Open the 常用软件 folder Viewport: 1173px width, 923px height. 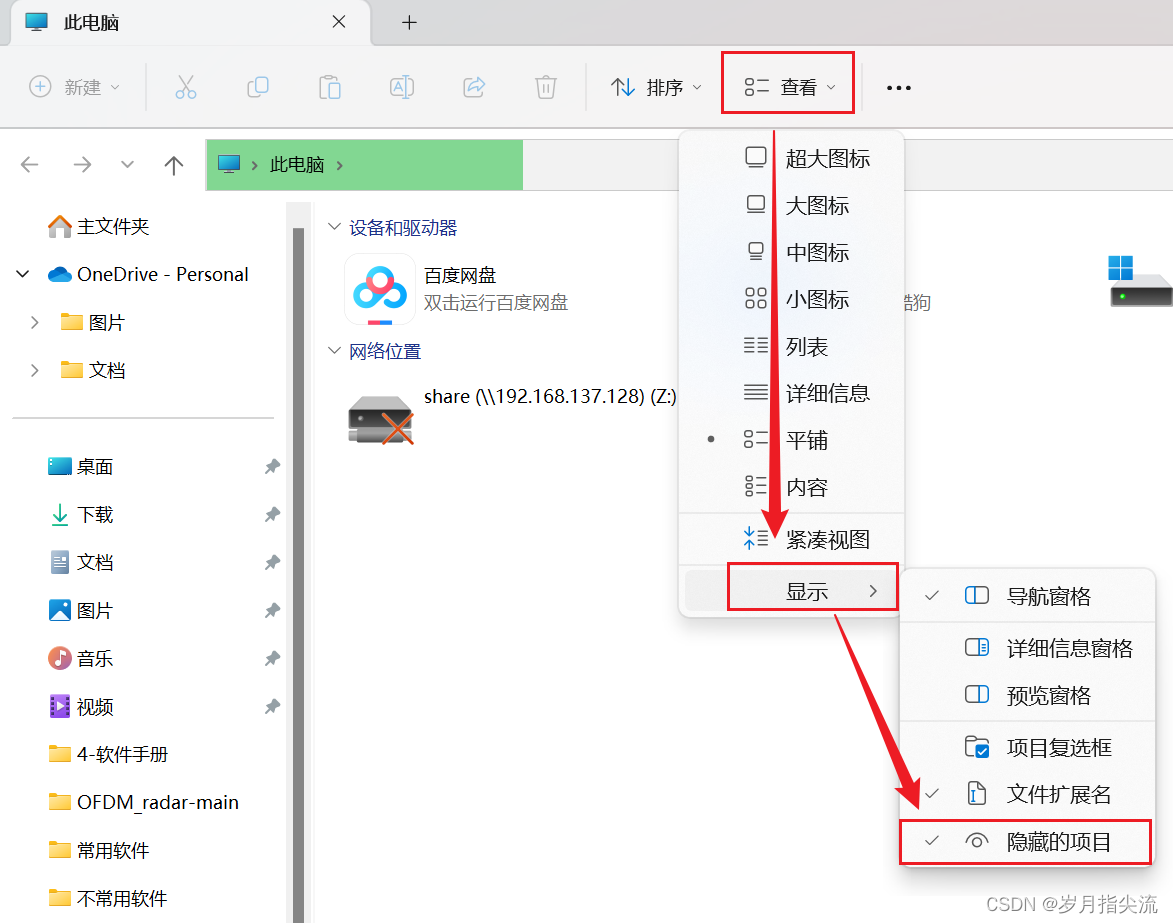point(99,850)
